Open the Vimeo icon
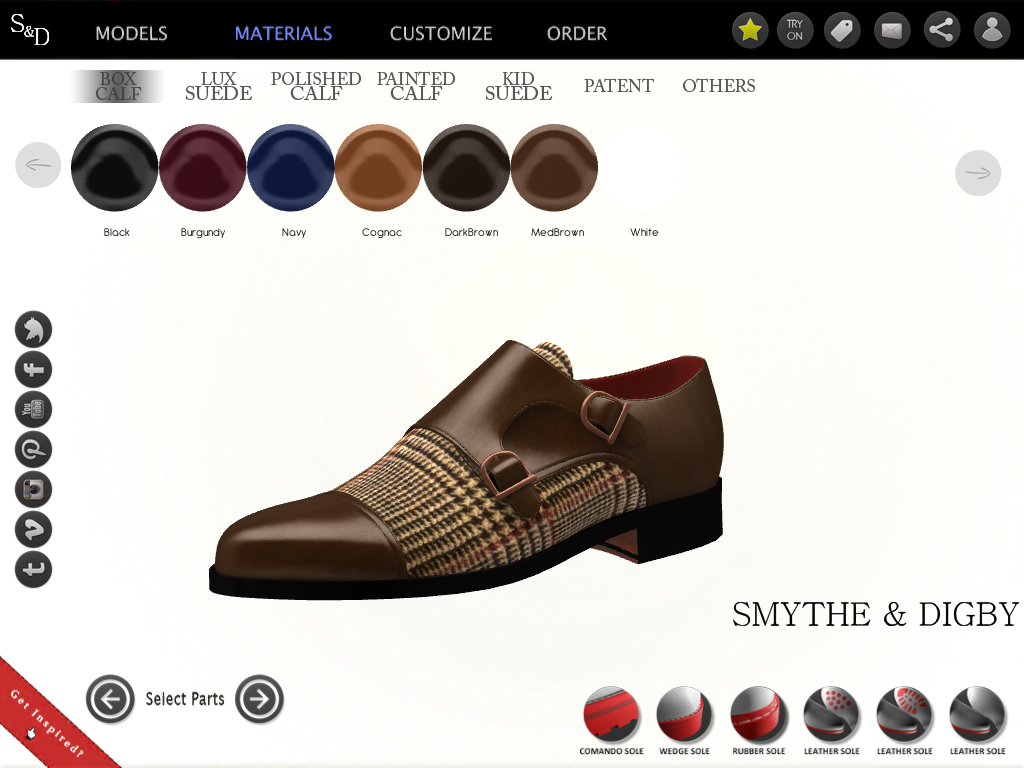 pyautogui.click(x=33, y=529)
